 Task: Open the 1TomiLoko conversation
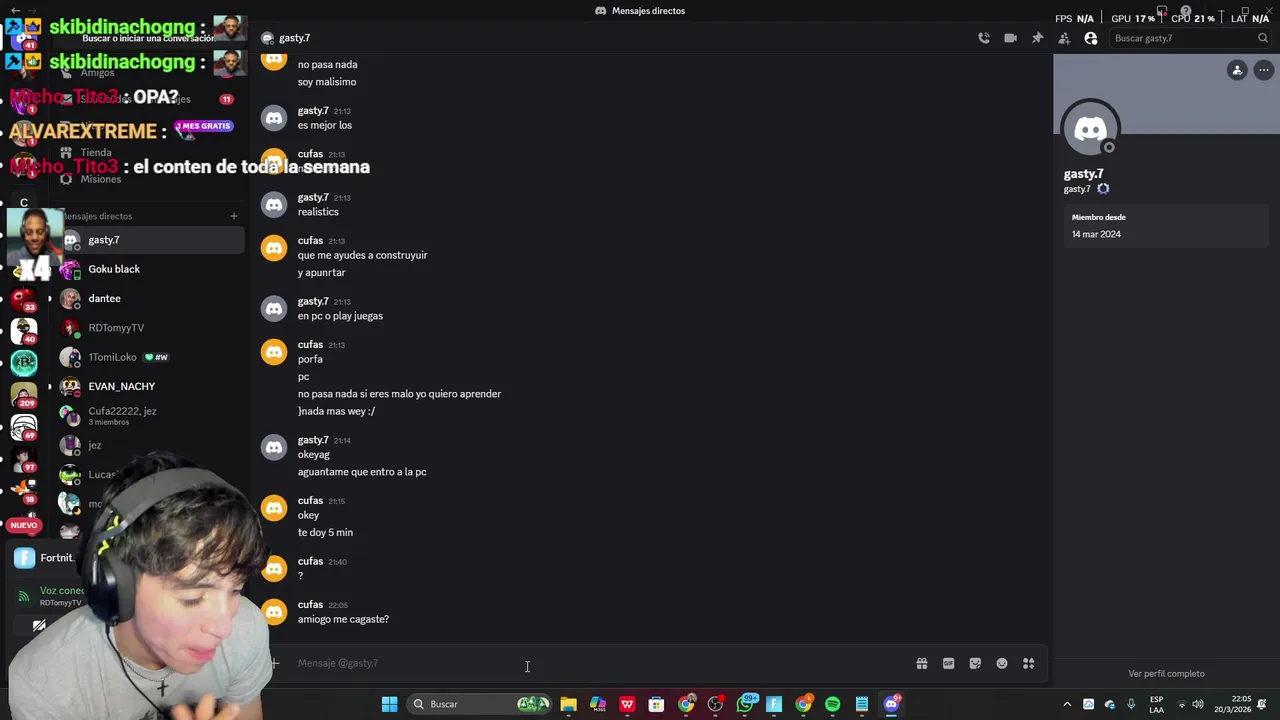click(150, 357)
